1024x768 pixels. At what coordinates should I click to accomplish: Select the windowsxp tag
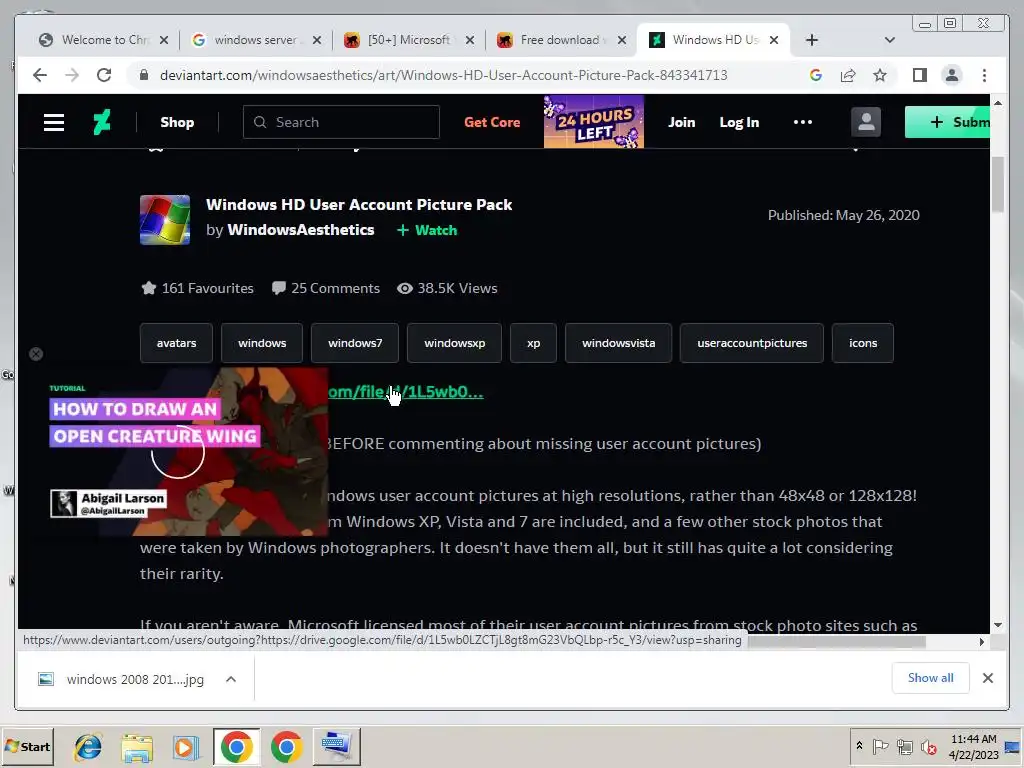[455, 343]
